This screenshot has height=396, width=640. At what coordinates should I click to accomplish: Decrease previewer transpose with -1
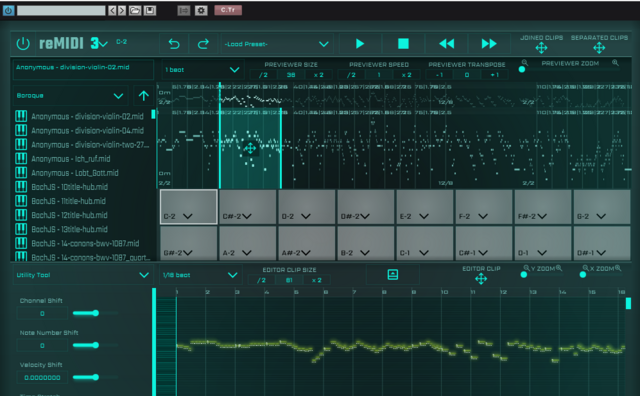(x=439, y=75)
